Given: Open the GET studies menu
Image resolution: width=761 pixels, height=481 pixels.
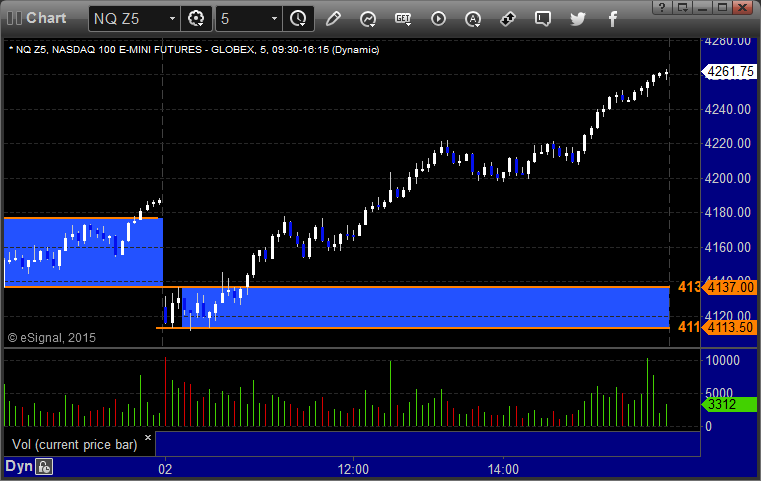Looking at the screenshot, I should [x=403, y=19].
